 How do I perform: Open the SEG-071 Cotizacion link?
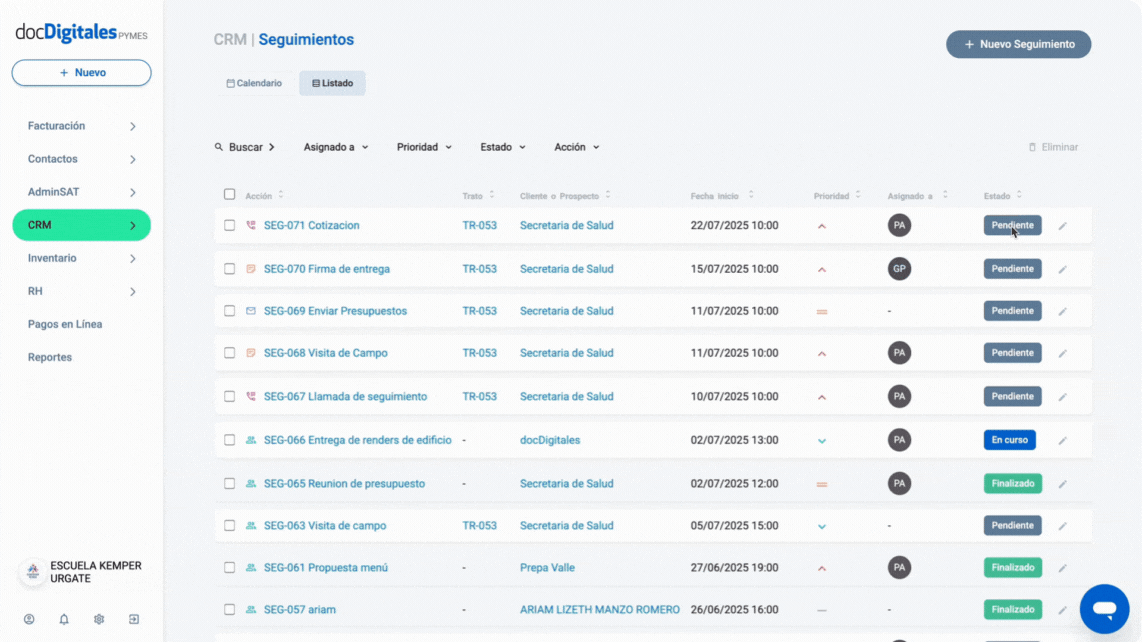[312, 225]
